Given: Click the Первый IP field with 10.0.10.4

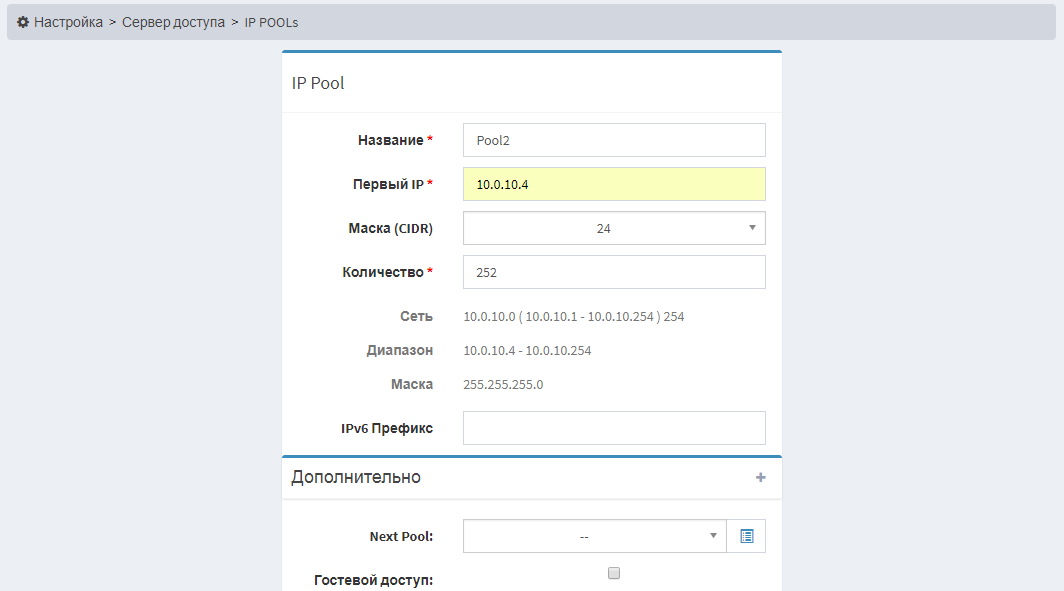Looking at the screenshot, I should [614, 184].
